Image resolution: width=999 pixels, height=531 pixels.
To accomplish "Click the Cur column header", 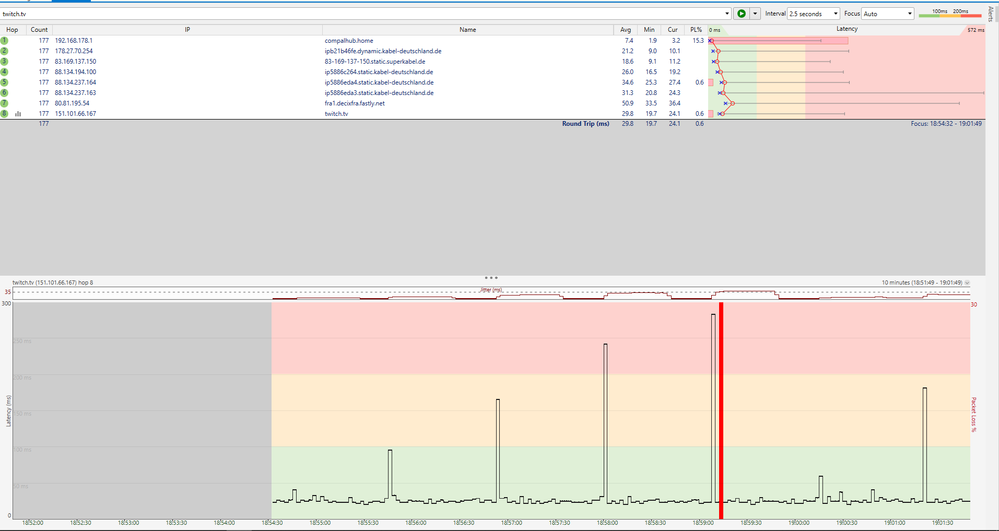I will (672, 29).
